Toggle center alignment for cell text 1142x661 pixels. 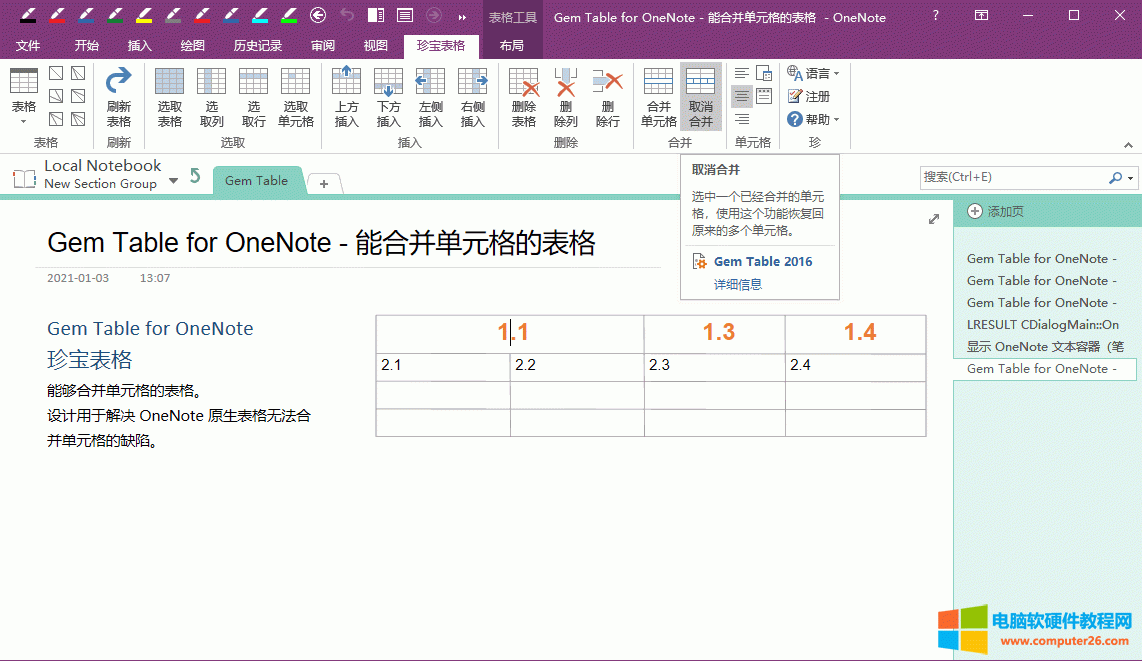click(x=741, y=96)
